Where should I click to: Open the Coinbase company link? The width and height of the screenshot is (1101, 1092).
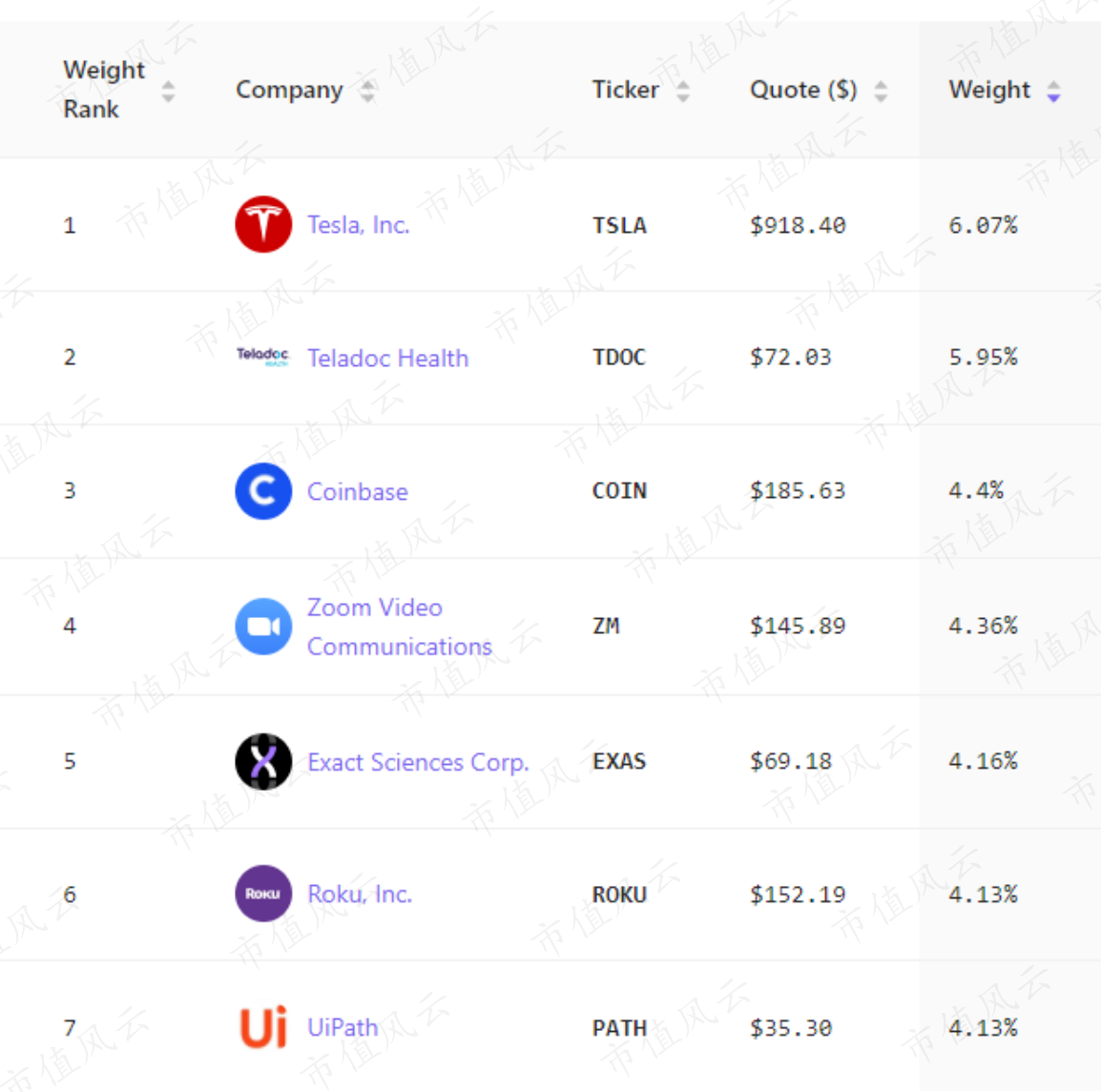357,492
